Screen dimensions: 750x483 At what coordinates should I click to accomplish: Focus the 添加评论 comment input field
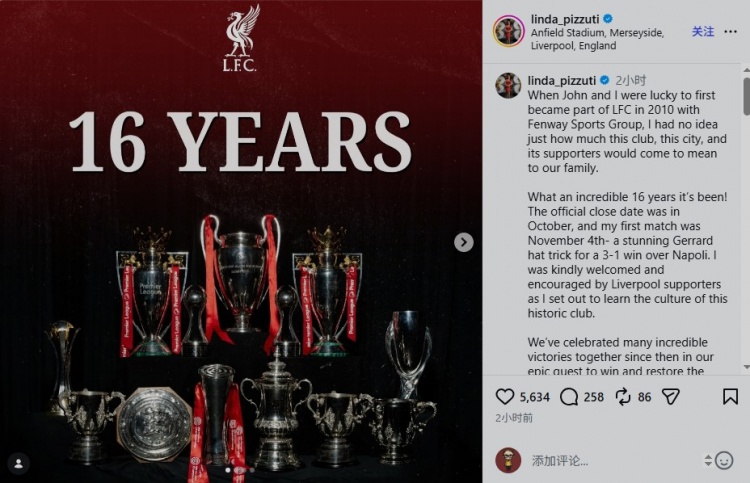tap(612, 461)
